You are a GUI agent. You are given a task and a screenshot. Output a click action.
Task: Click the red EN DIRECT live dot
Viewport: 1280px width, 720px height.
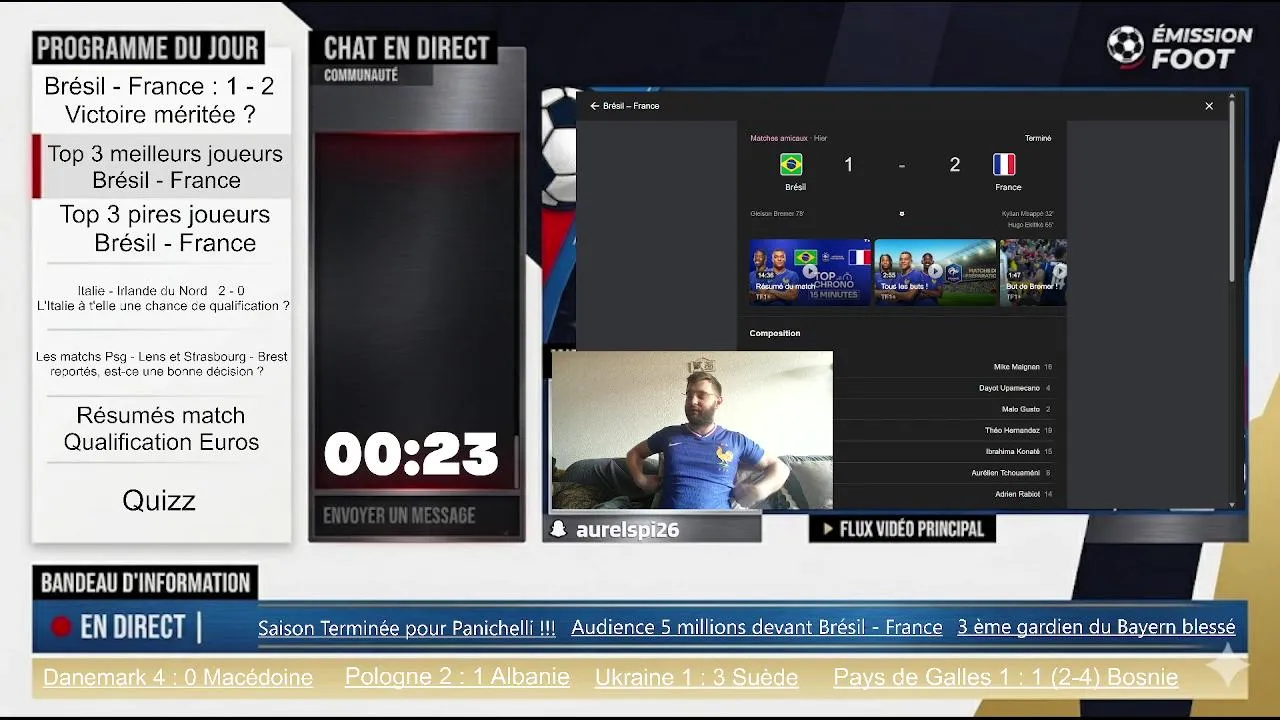[62, 627]
